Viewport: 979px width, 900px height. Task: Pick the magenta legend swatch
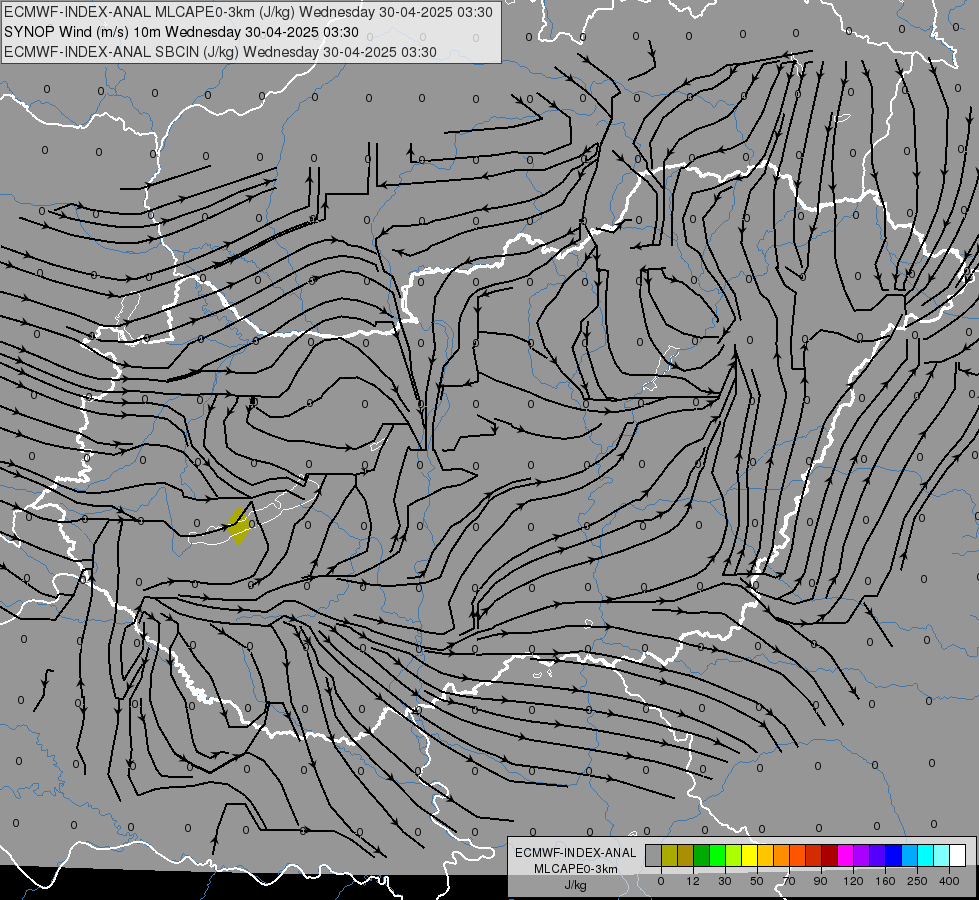coord(845,855)
